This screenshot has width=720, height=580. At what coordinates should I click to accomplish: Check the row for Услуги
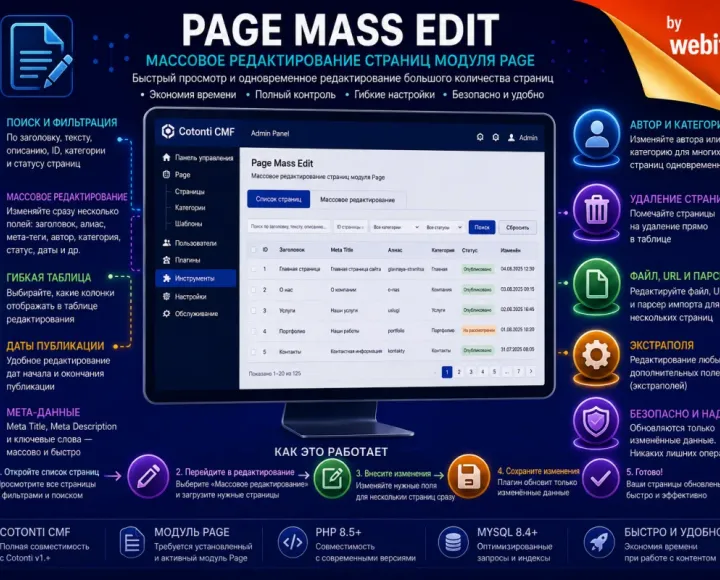pos(253,310)
